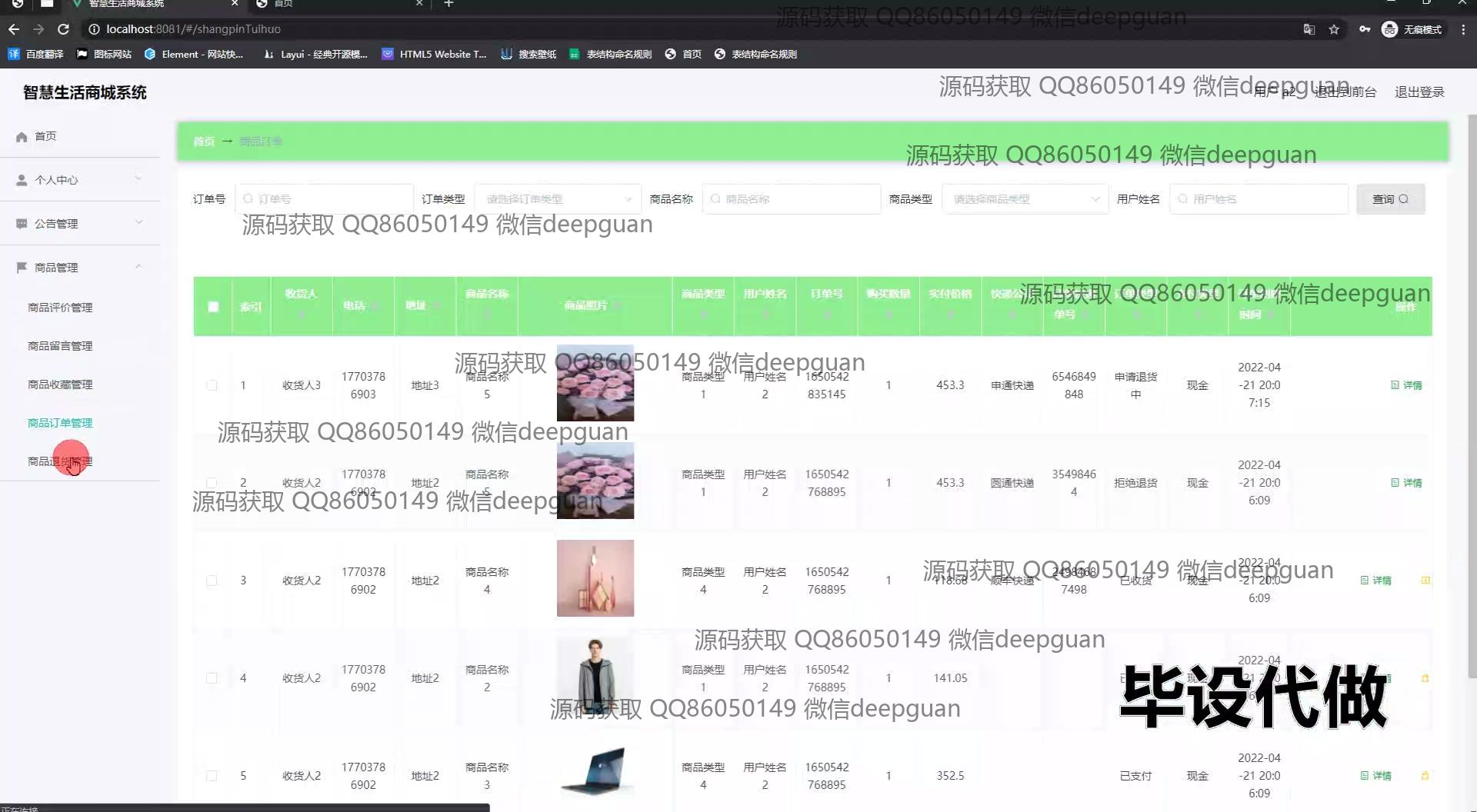Open the 订单类型 dropdown

click(558, 199)
